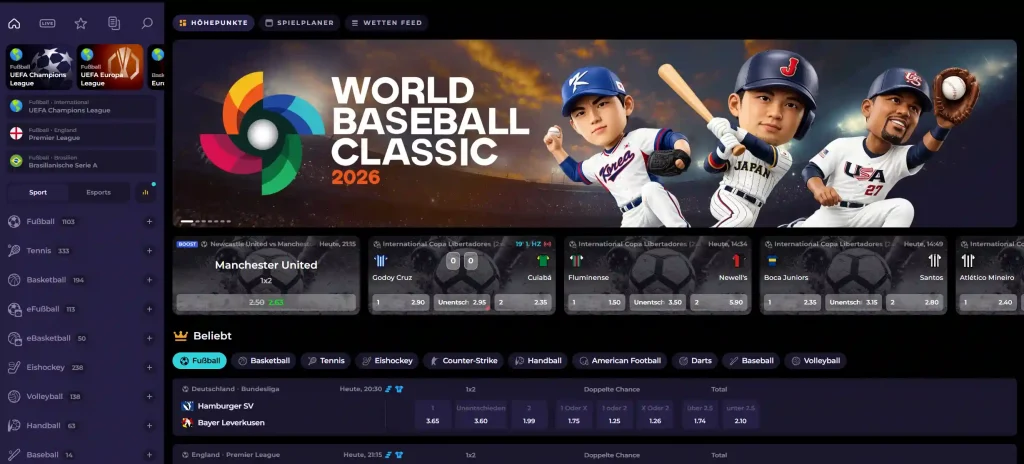Click the Volleyball icon in sidebar

(14, 397)
